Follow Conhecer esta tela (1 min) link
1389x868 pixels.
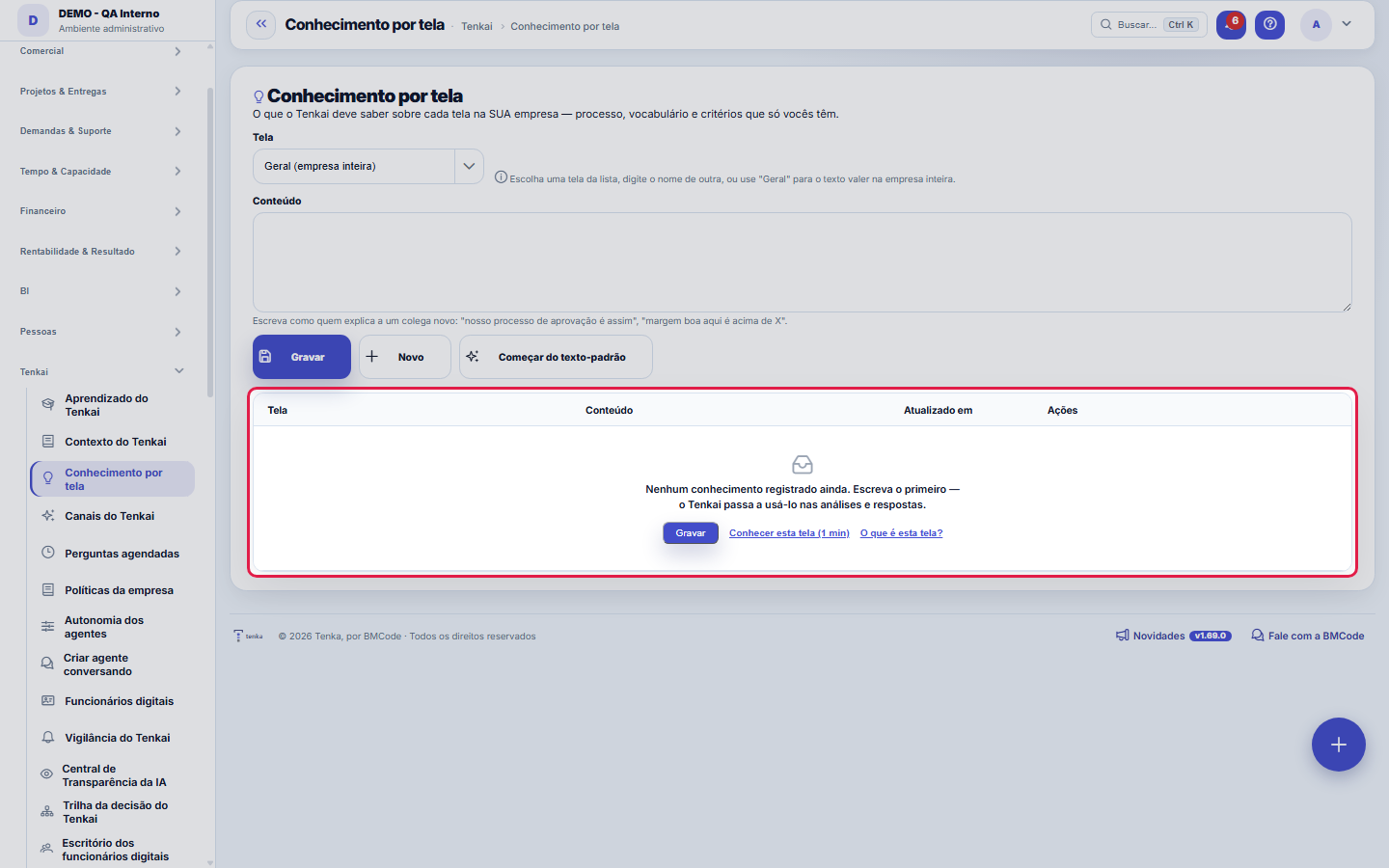point(789,533)
